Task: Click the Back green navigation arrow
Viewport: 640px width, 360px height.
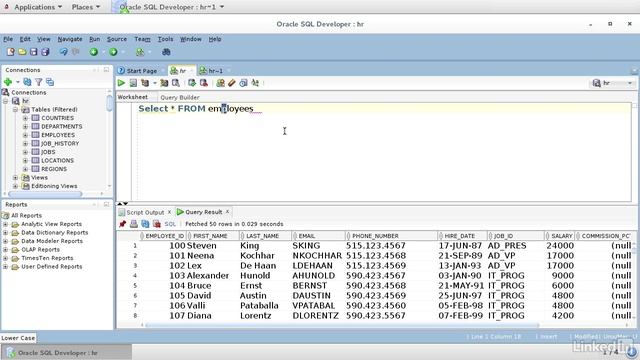Action: pos(94,52)
